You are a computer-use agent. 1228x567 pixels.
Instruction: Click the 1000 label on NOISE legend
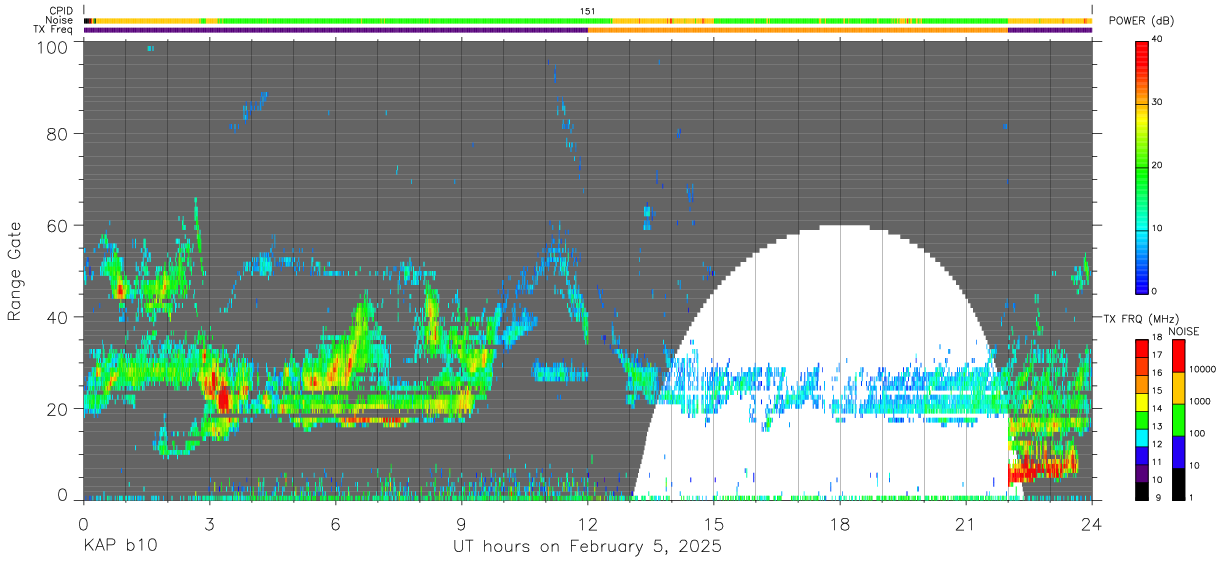click(x=1201, y=401)
